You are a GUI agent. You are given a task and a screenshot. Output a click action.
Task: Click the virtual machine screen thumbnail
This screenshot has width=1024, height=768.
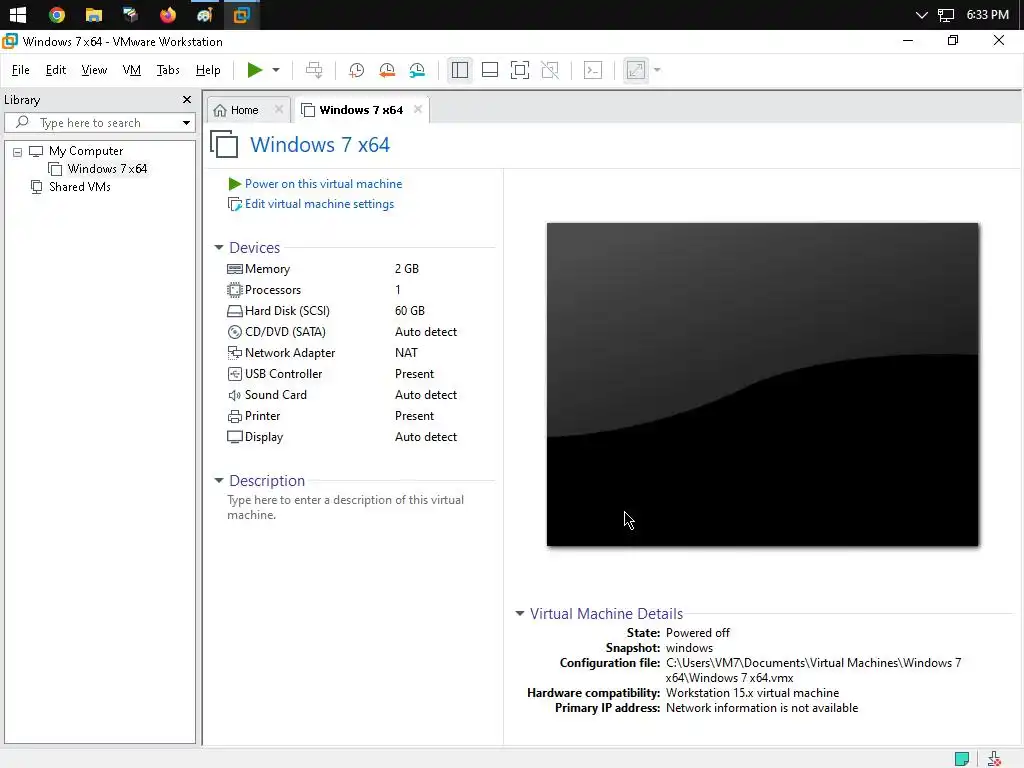(762, 384)
